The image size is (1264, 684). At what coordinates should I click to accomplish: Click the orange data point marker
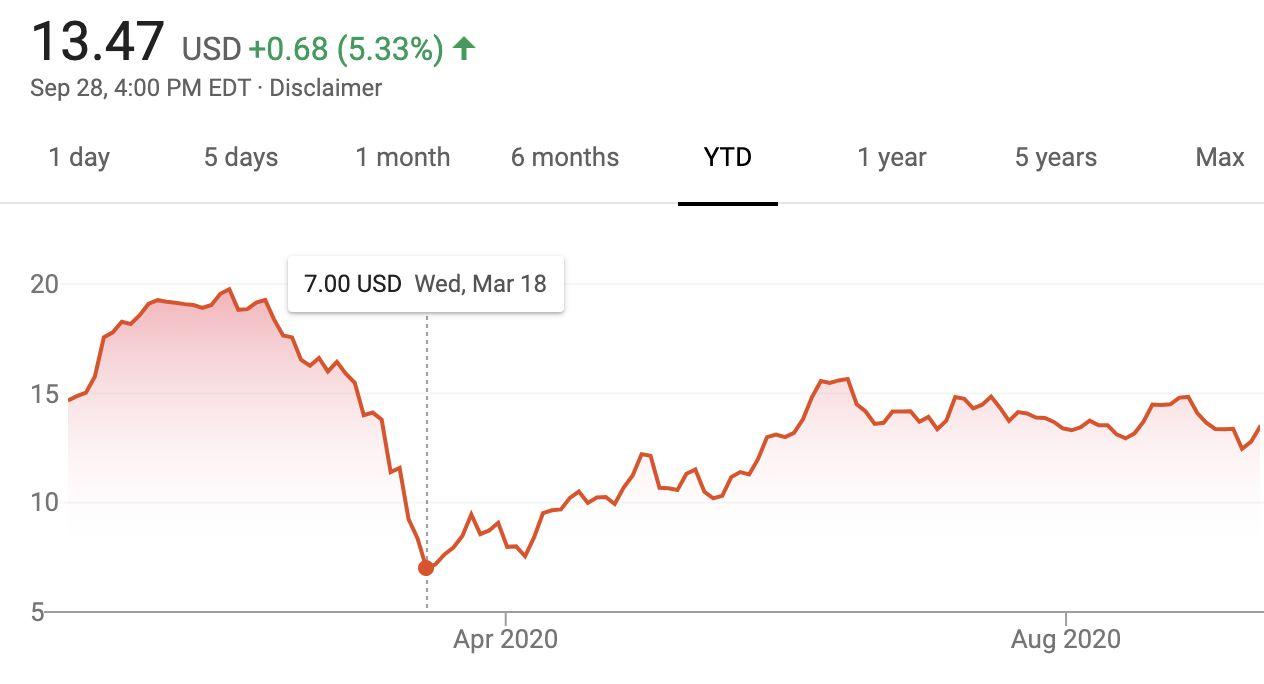click(426, 568)
